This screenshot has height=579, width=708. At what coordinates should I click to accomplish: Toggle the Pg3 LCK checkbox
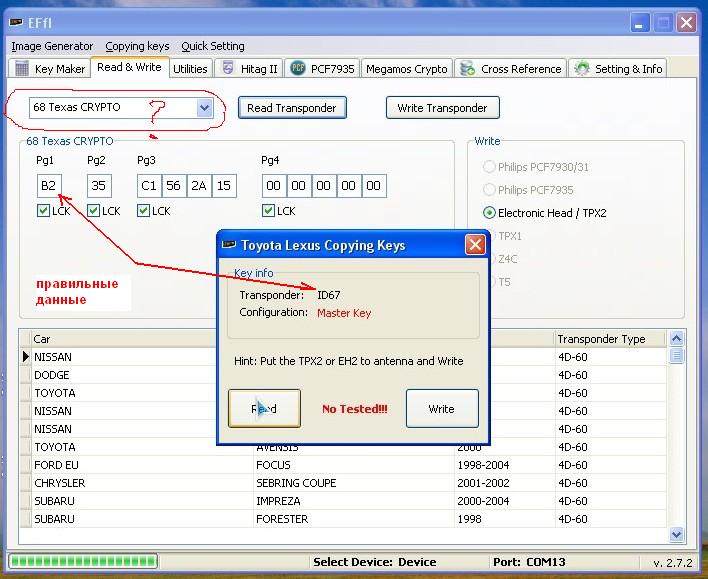point(143,210)
